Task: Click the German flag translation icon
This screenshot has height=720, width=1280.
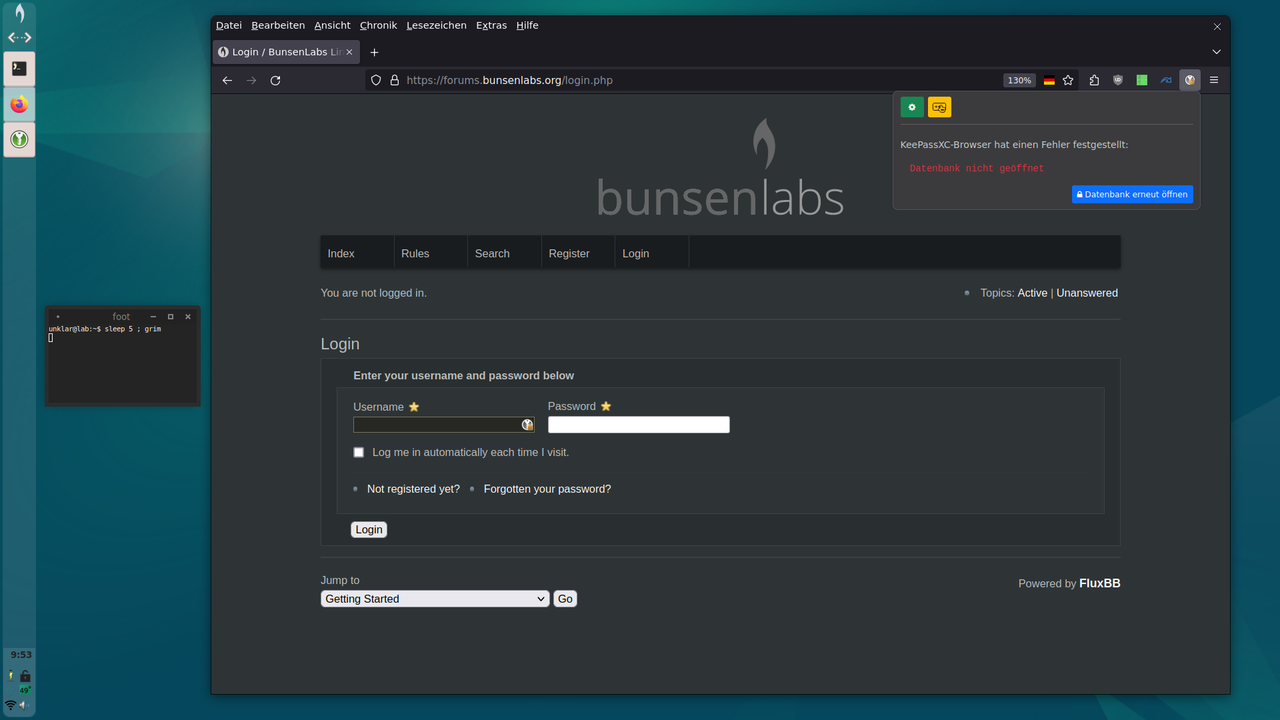Action: (x=1049, y=80)
